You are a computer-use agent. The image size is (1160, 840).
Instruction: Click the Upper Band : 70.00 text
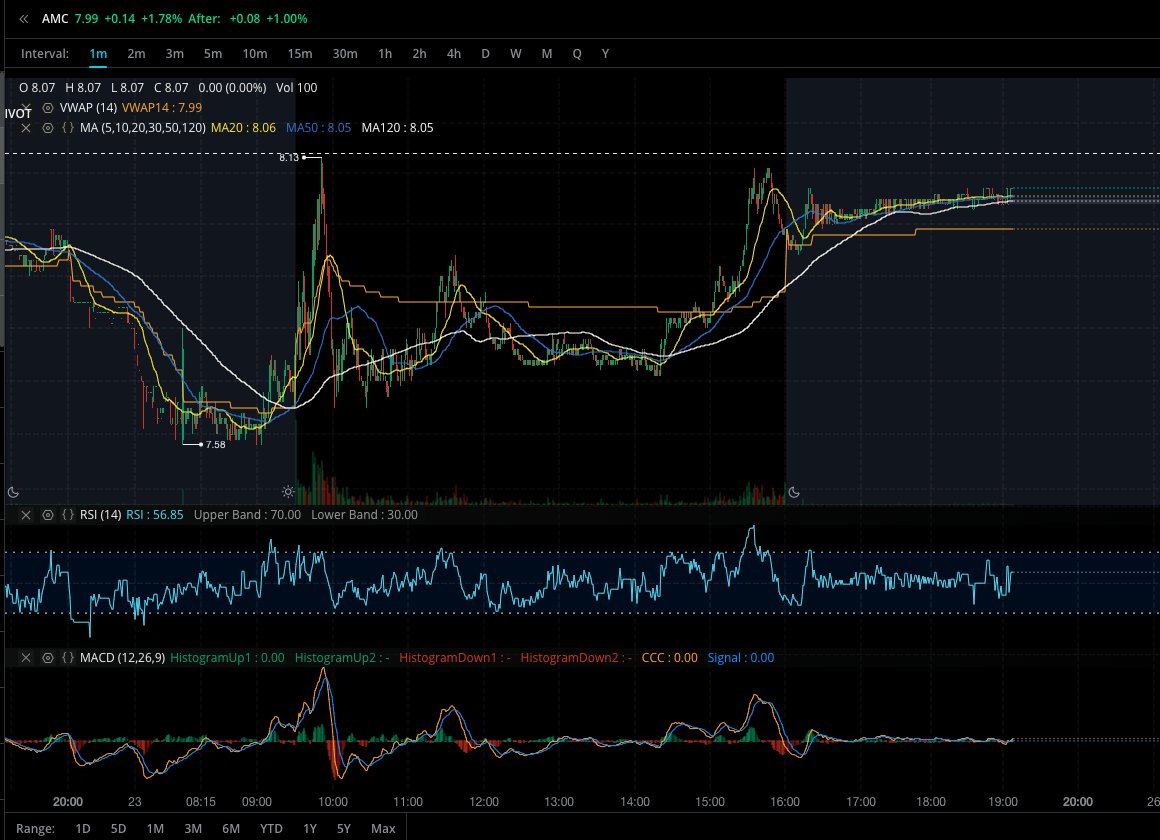pos(247,515)
